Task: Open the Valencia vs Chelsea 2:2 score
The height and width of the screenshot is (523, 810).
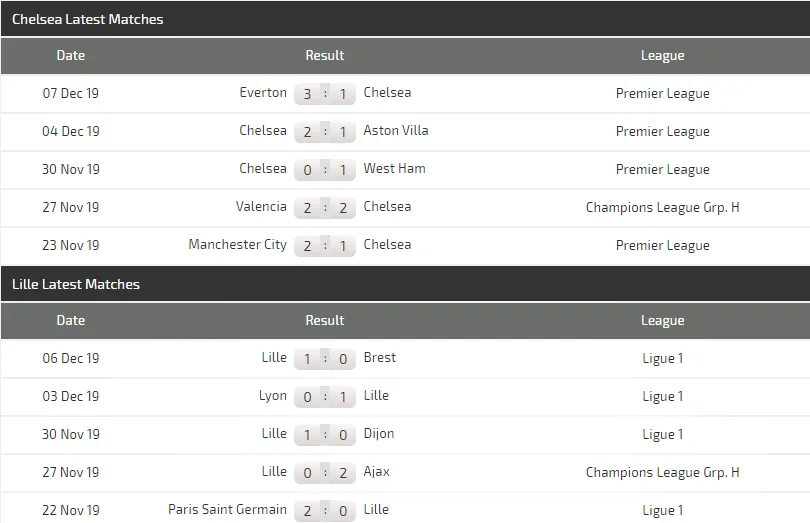Action: (325, 208)
